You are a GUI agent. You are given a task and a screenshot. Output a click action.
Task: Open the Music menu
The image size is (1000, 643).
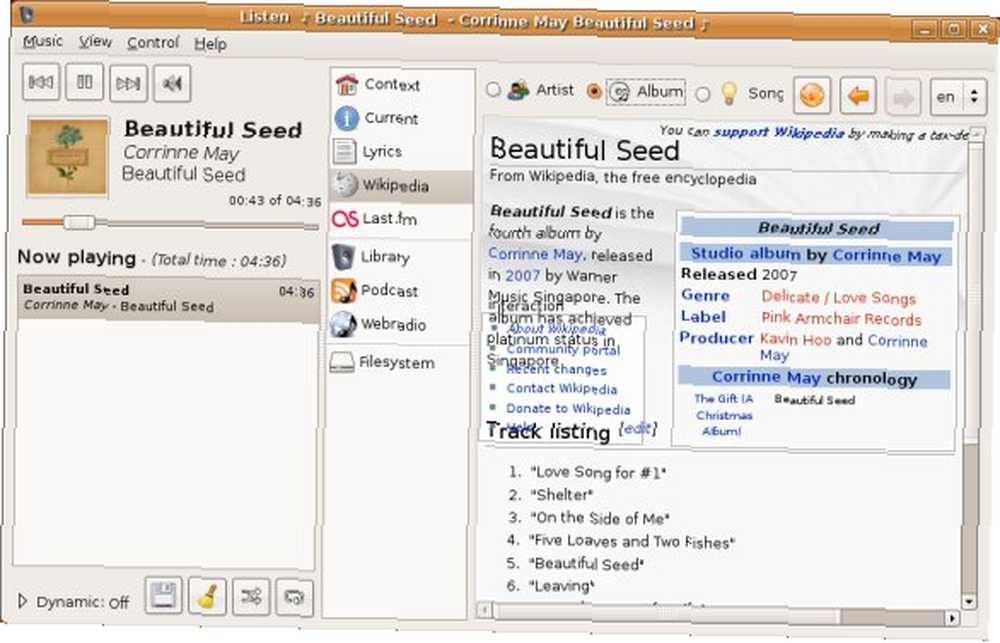click(43, 41)
